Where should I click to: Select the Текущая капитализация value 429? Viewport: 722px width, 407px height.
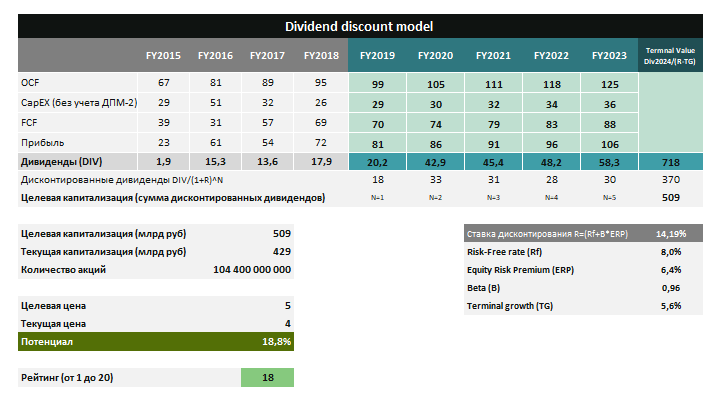281,251
